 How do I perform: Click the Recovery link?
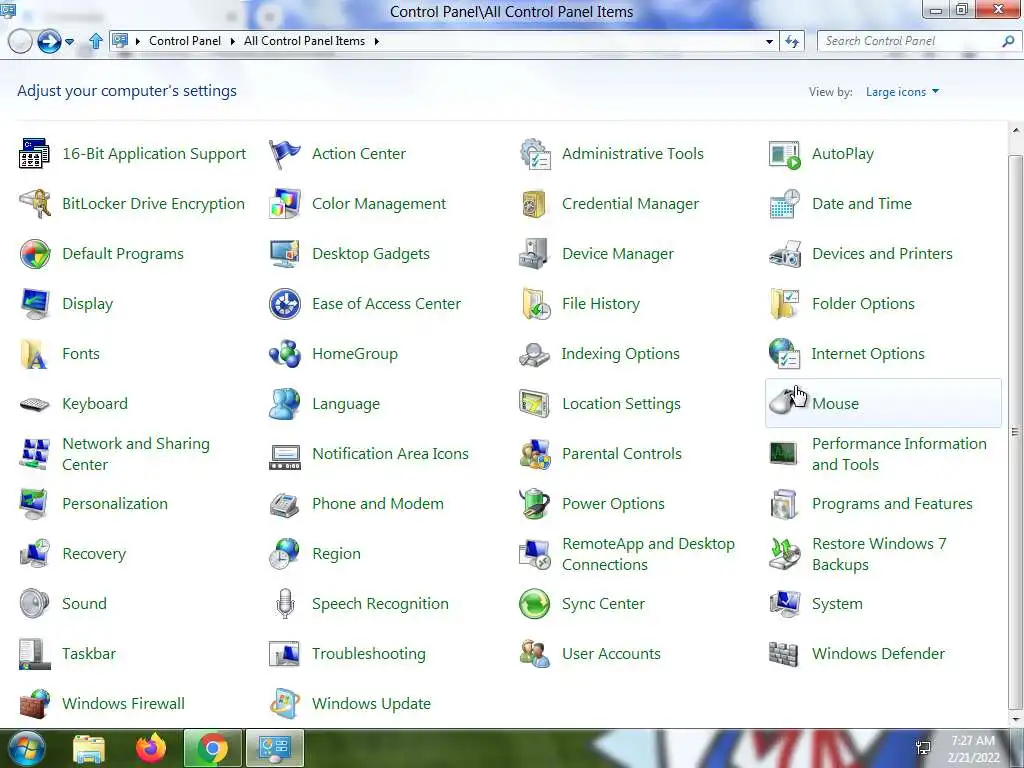pos(94,554)
